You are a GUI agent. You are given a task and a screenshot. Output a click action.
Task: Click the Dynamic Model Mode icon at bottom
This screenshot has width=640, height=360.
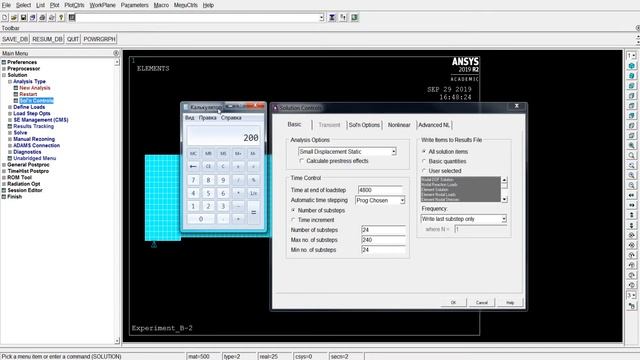pos(631,306)
